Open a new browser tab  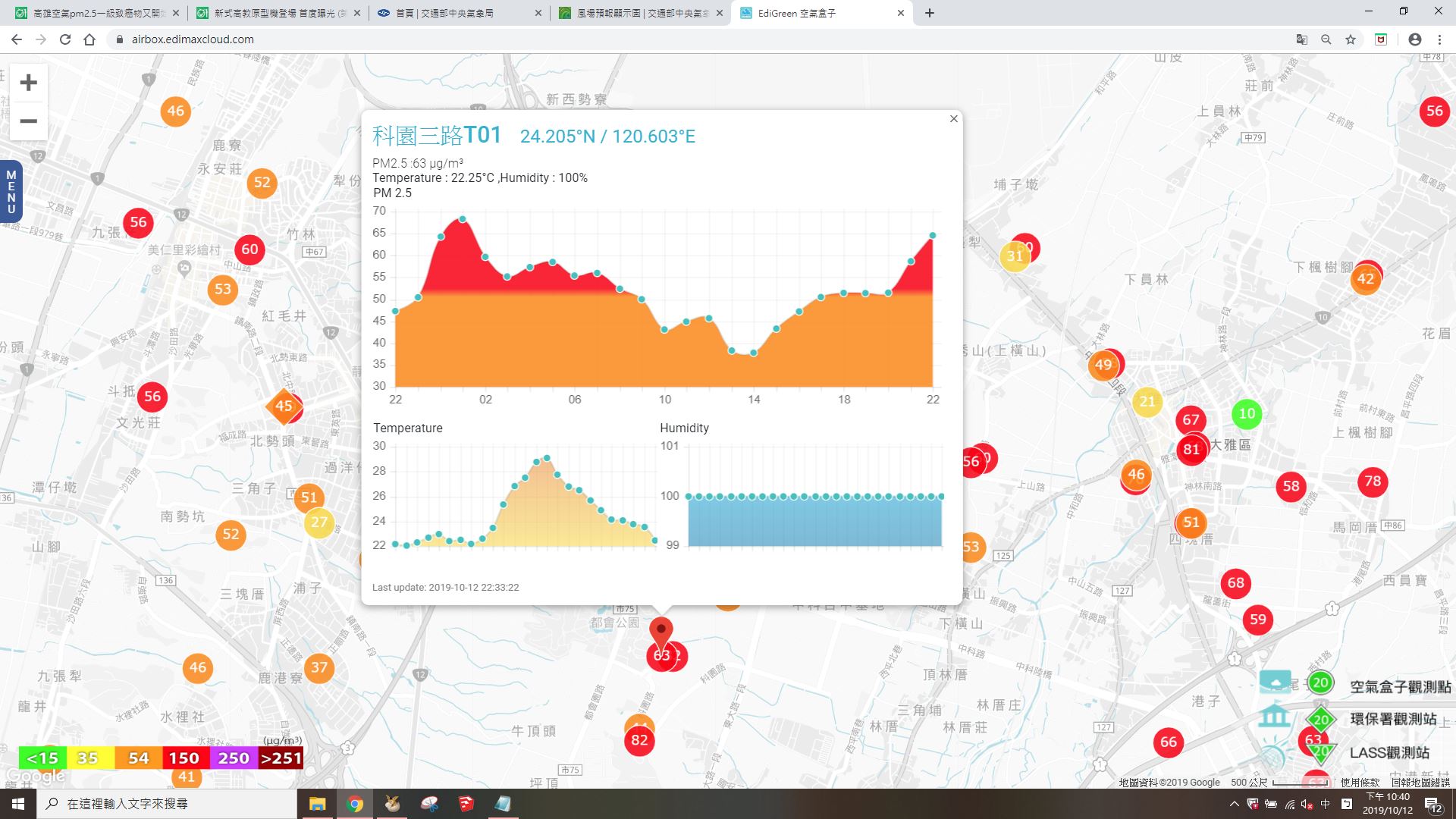[930, 13]
